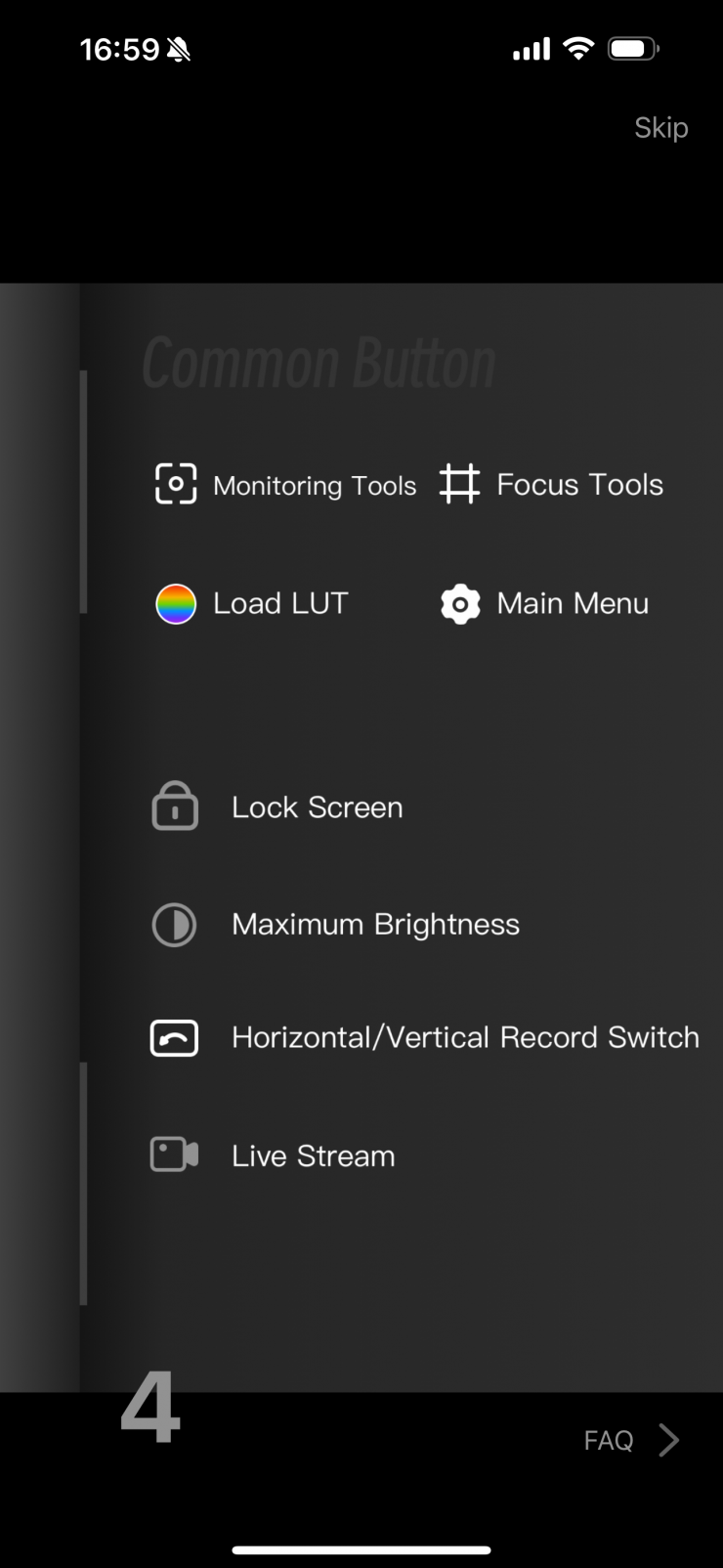Tap the Common Button heading
Screen dimensions: 723x1568
click(319, 364)
